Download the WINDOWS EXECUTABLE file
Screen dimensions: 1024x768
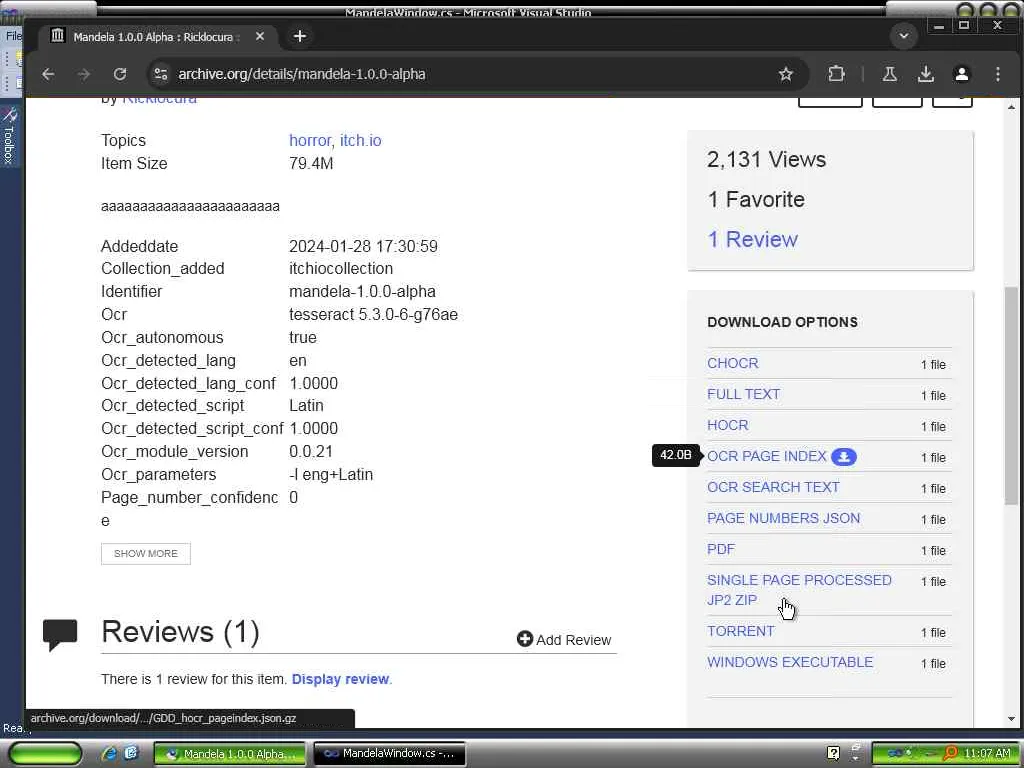[790, 662]
